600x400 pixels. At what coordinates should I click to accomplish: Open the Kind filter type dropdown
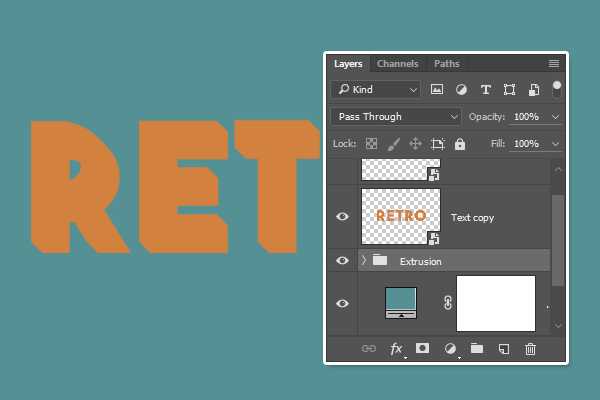coord(378,89)
